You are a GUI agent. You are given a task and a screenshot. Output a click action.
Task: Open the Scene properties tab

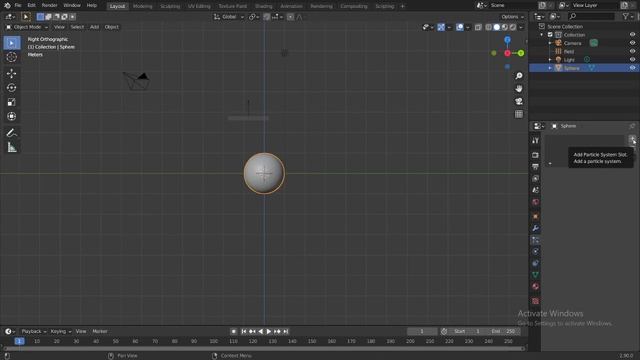[x=536, y=190]
